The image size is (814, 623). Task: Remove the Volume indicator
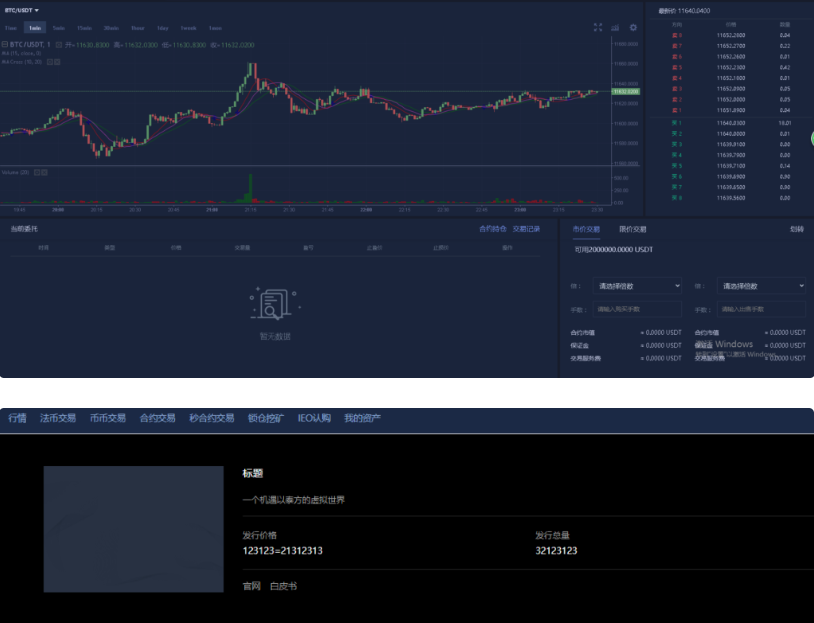tap(44, 172)
